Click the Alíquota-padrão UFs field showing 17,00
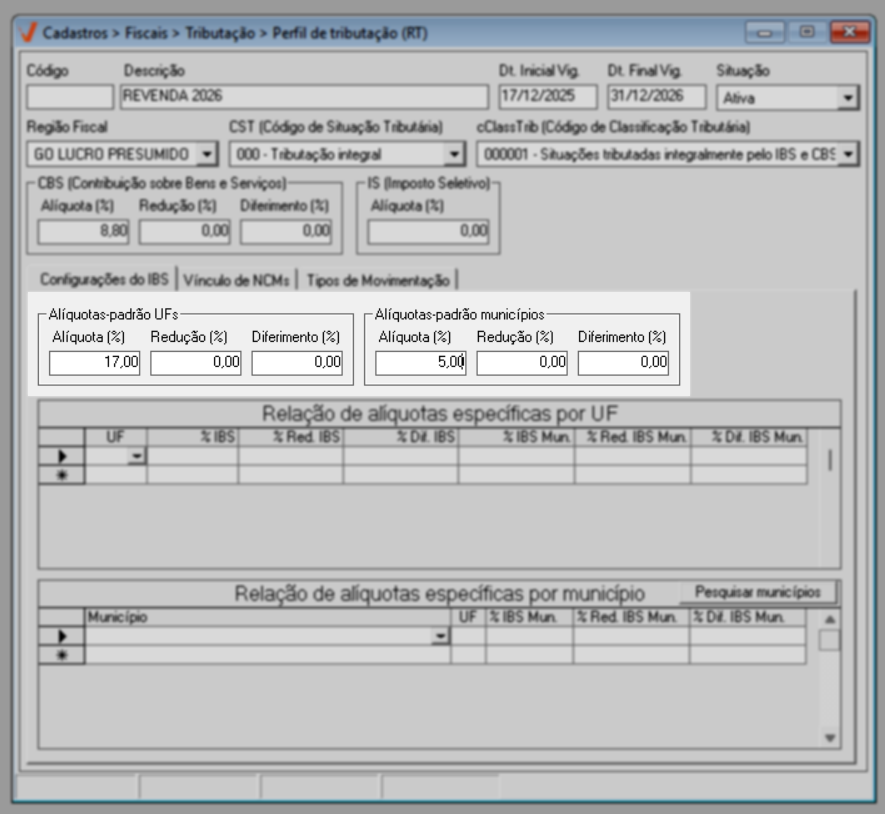Image resolution: width=885 pixels, height=814 pixels. [95, 363]
